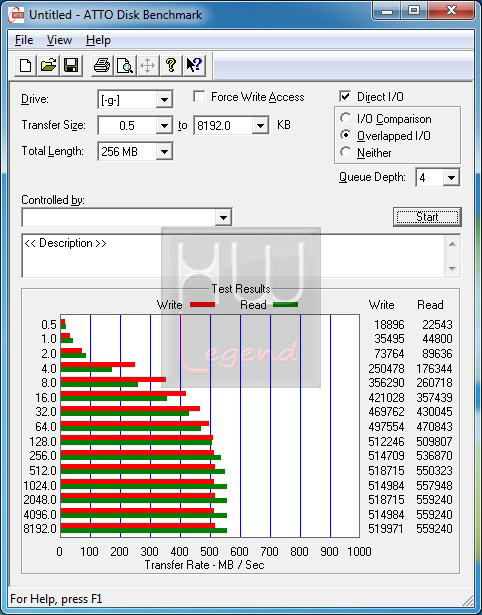The image size is (482, 615).
Task: Expand the Controlled by combo box
Action: 223,217
